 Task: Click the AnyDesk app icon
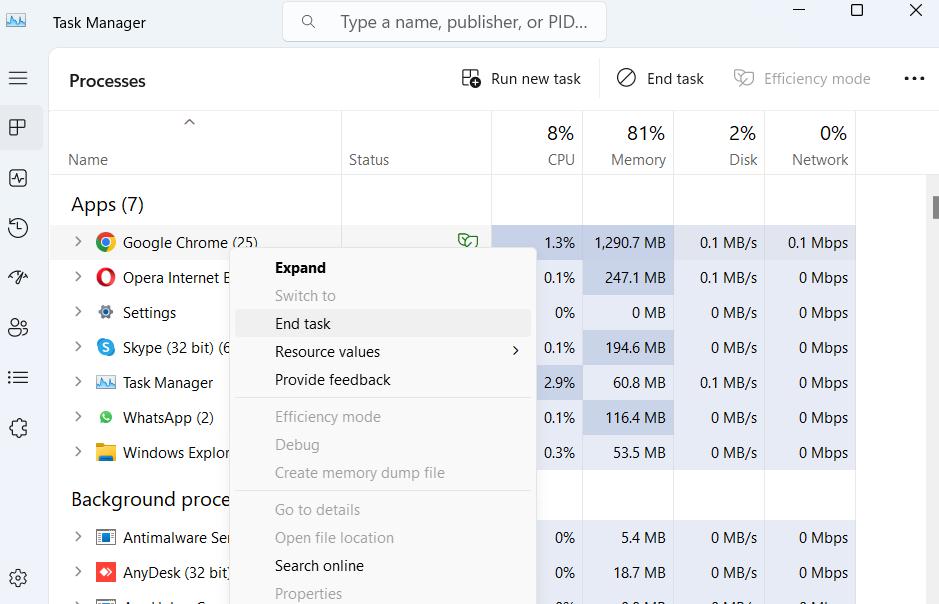tap(106, 572)
